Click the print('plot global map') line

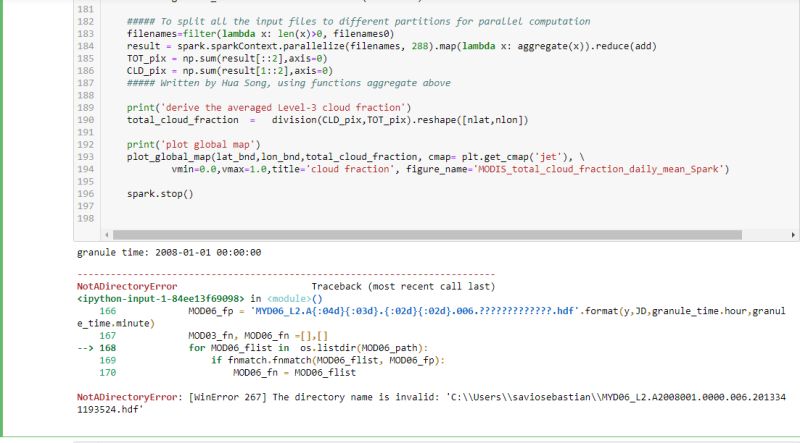click(x=194, y=144)
